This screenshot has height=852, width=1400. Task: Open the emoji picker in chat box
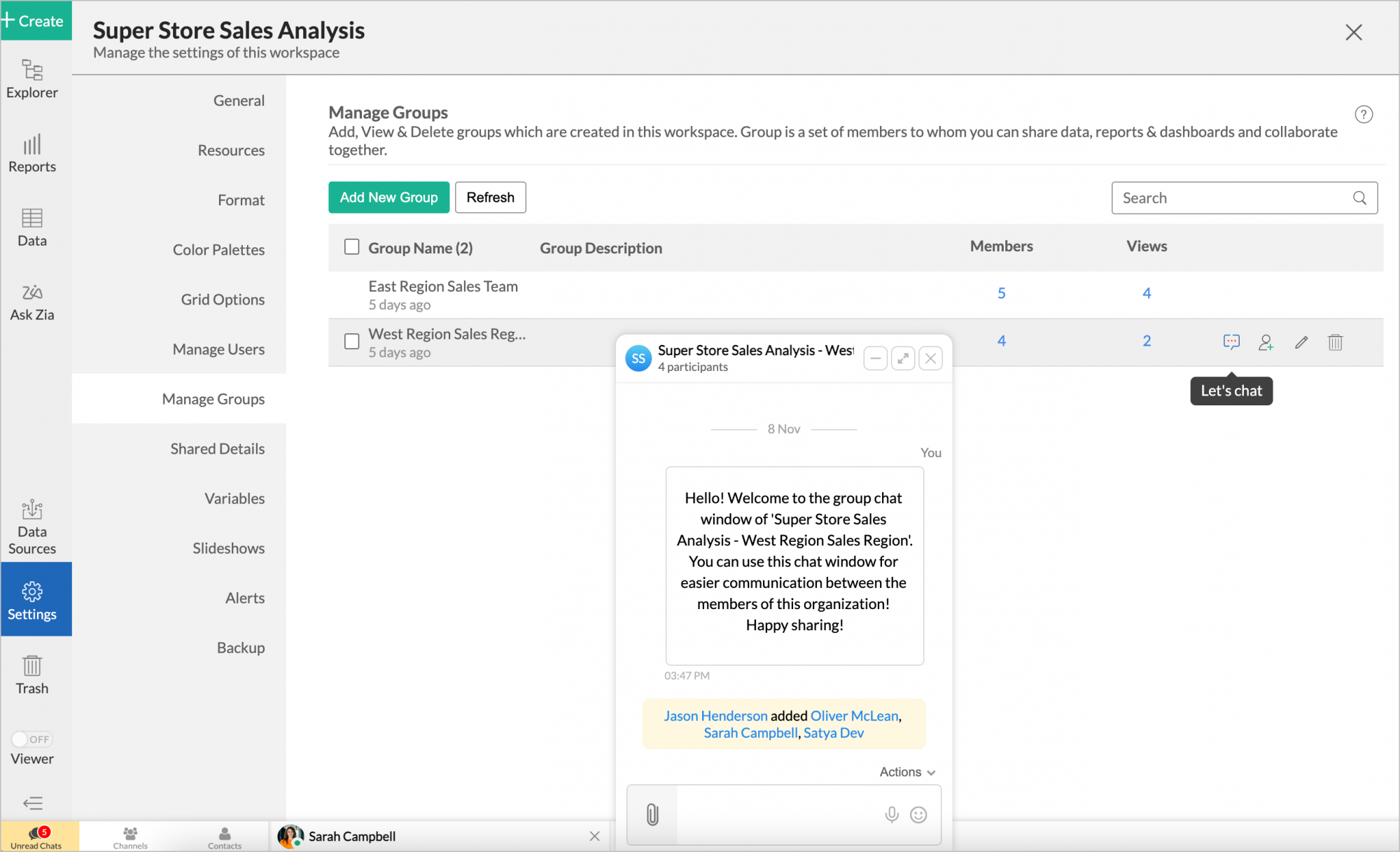click(918, 814)
